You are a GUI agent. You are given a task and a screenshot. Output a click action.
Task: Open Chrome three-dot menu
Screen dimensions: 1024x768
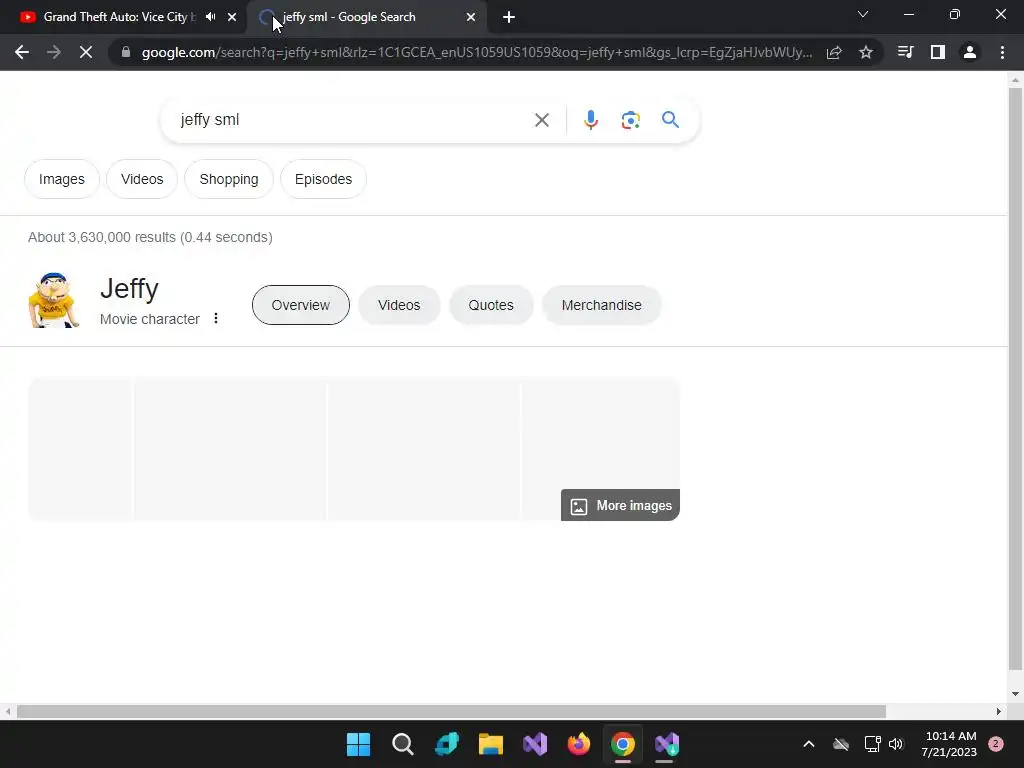pos(1002,52)
